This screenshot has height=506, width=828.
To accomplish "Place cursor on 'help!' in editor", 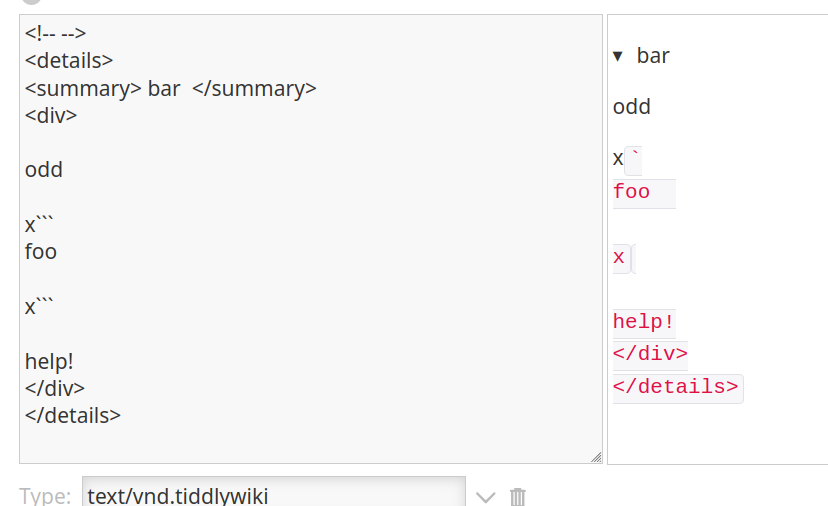I will tap(49, 361).
